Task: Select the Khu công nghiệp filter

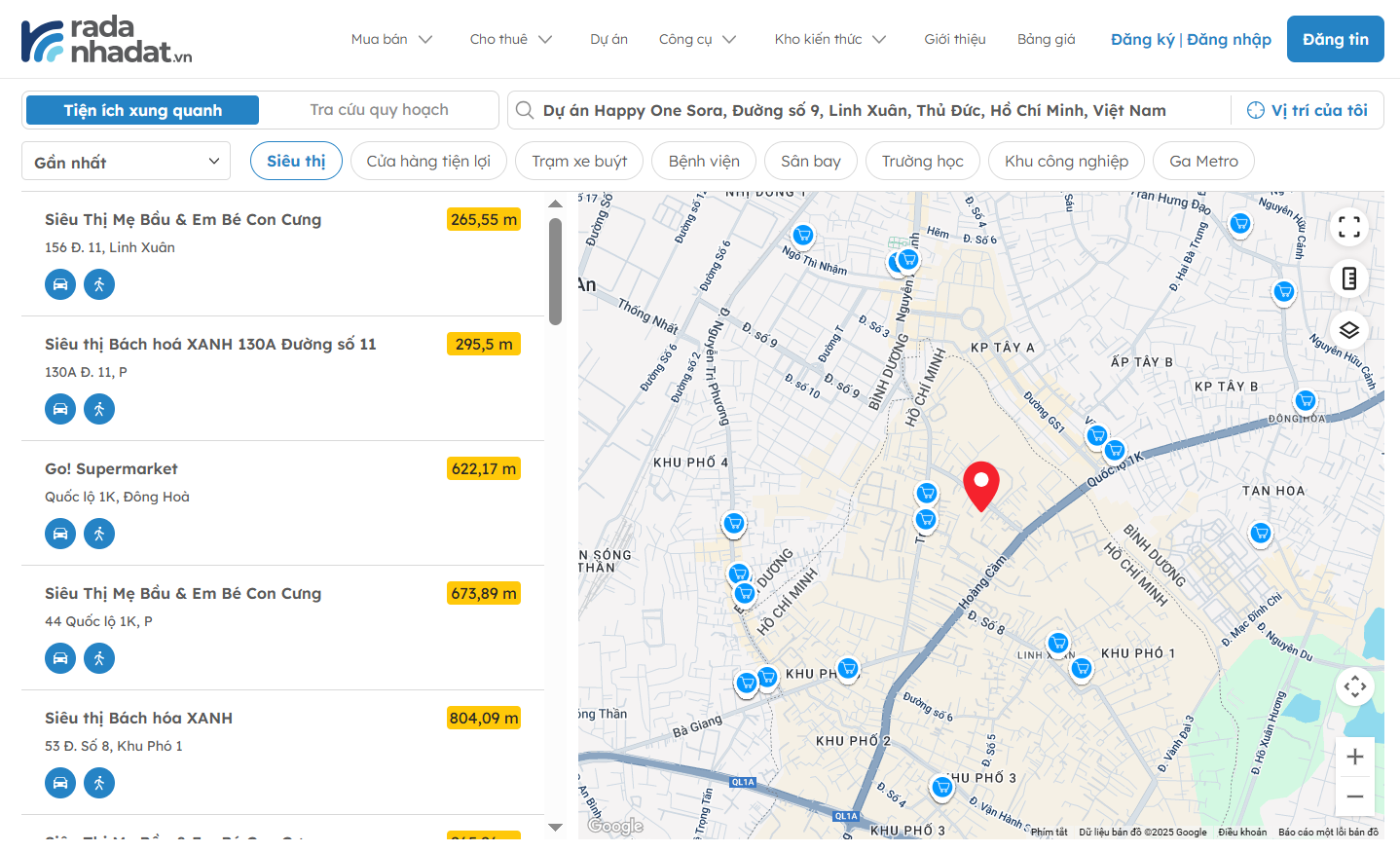Action: pos(1067,161)
